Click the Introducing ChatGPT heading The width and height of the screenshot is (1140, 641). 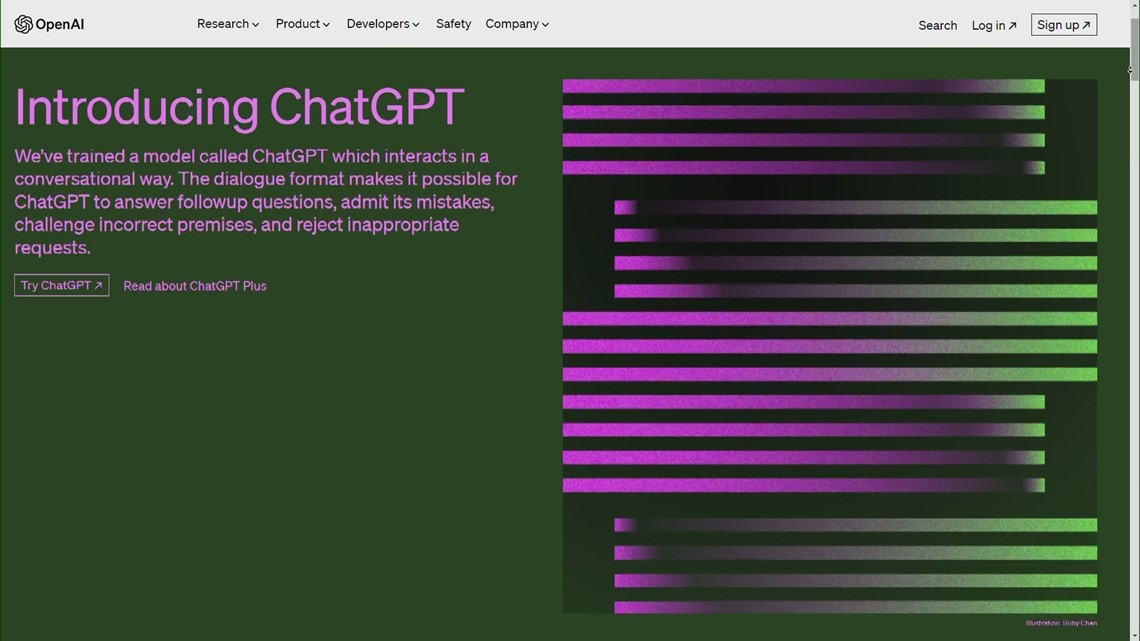point(239,108)
